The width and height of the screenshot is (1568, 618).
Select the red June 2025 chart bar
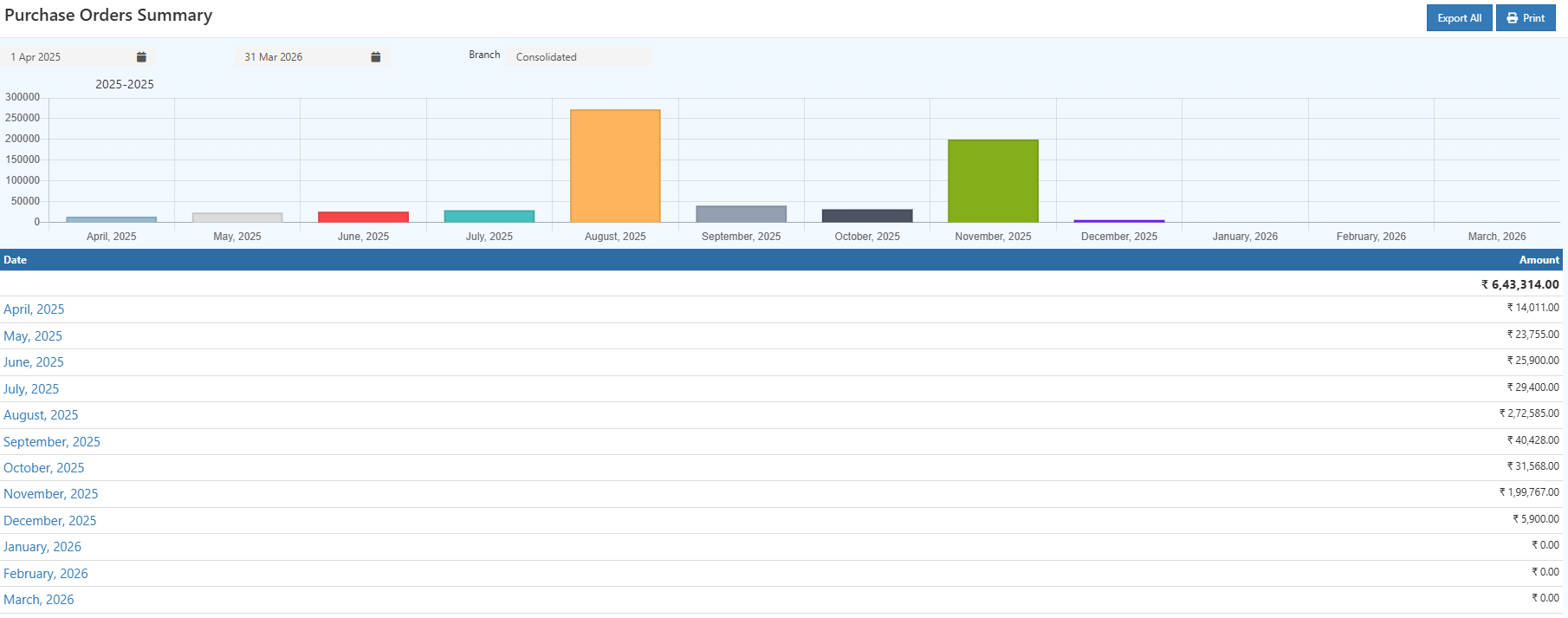(363, 217)
